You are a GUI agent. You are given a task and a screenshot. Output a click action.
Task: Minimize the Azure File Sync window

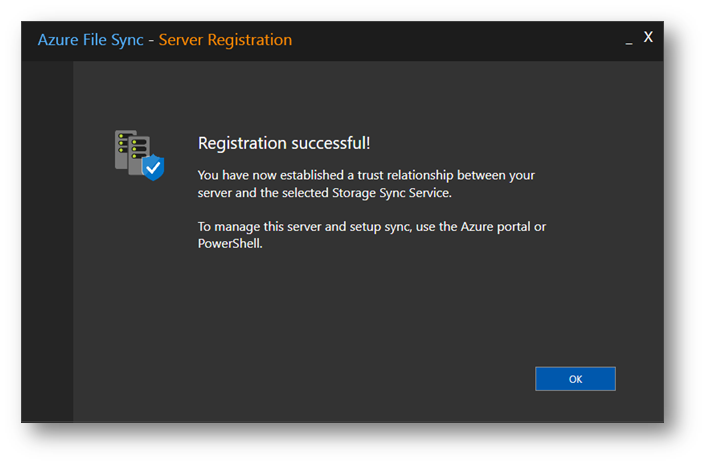click(x=629, y=41)
